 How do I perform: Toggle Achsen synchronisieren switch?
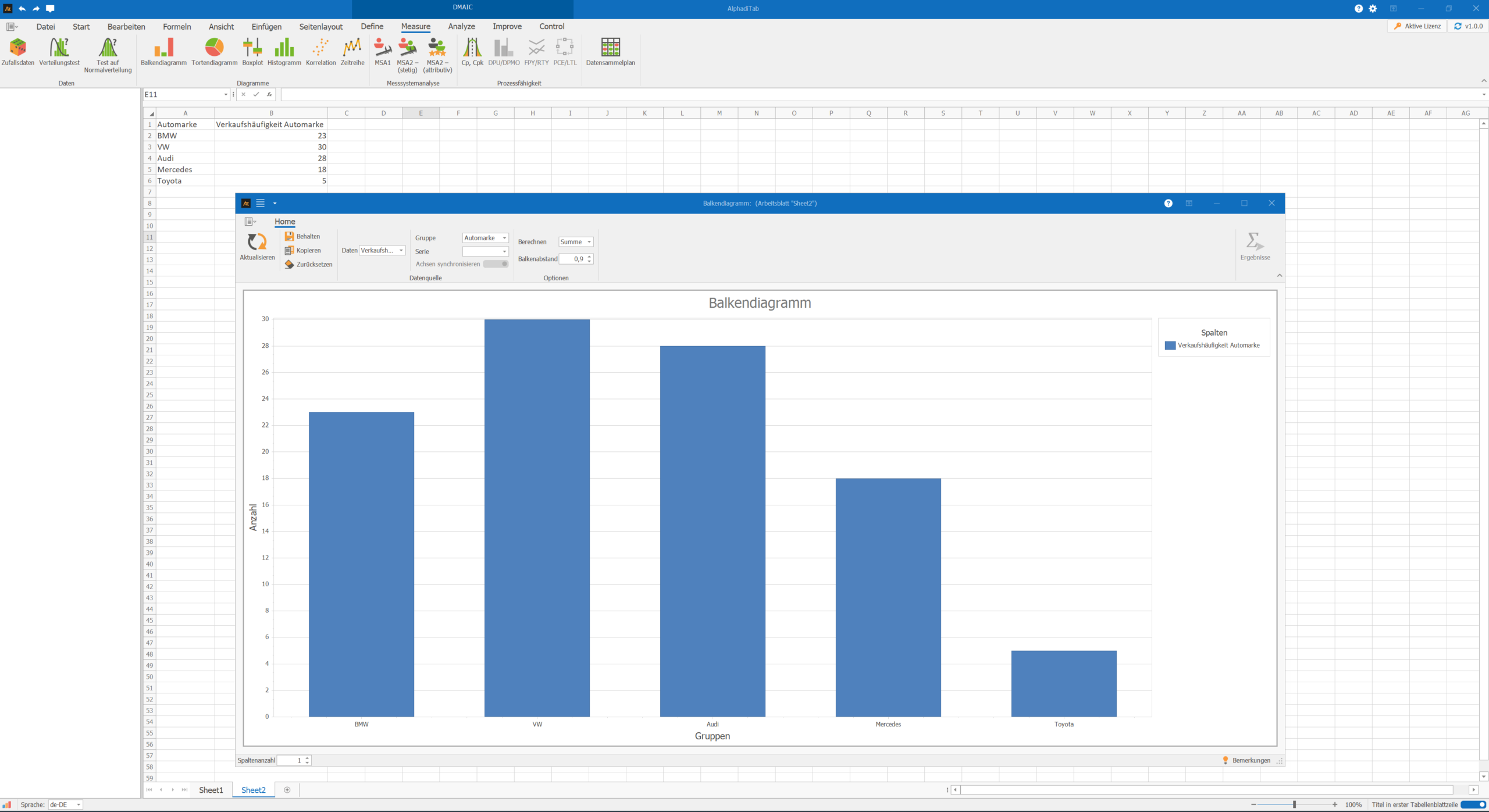(496, 264)
